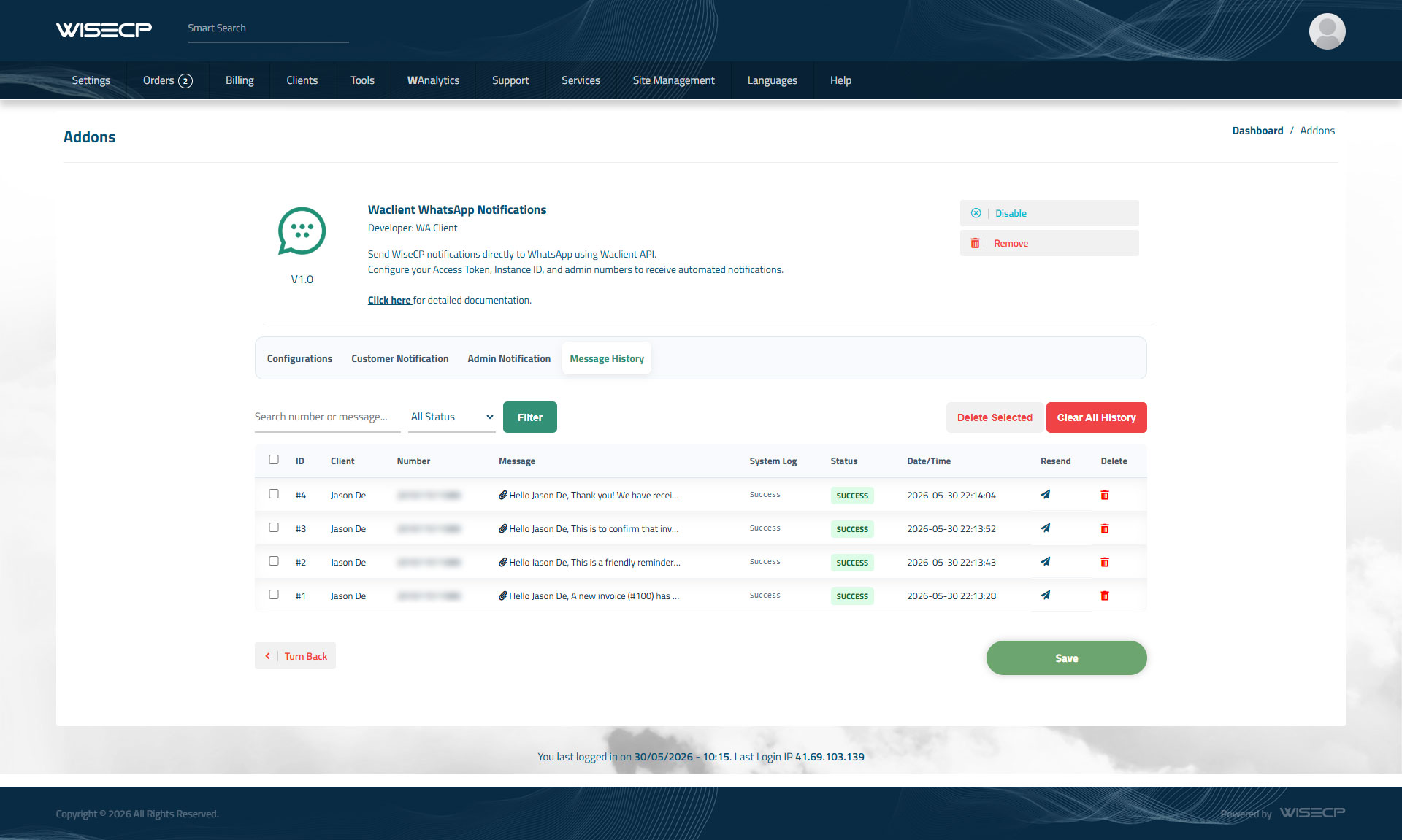Select all messages with header checkbox
The width and height of the screenshot is (1402, 840).
tap(274, 460)
